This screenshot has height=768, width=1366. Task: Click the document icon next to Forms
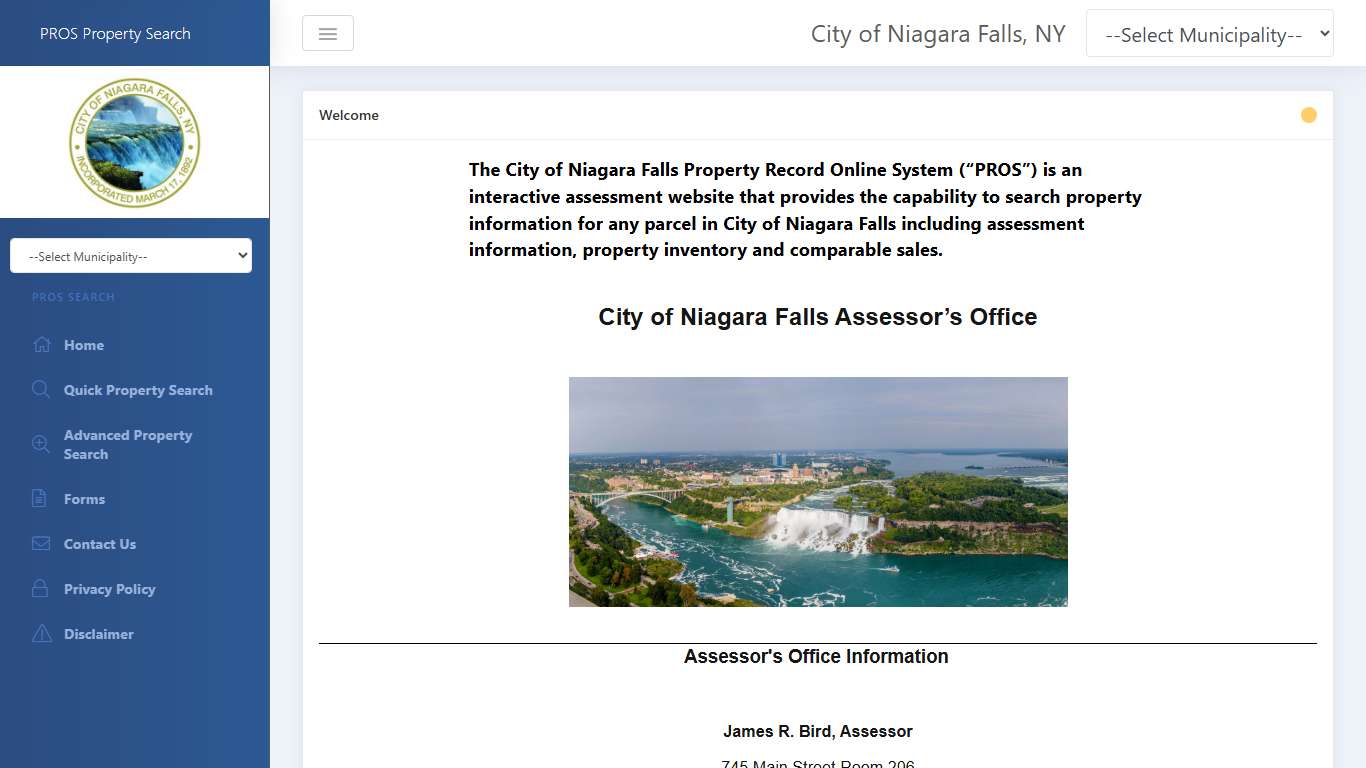(x=41, y=498)
